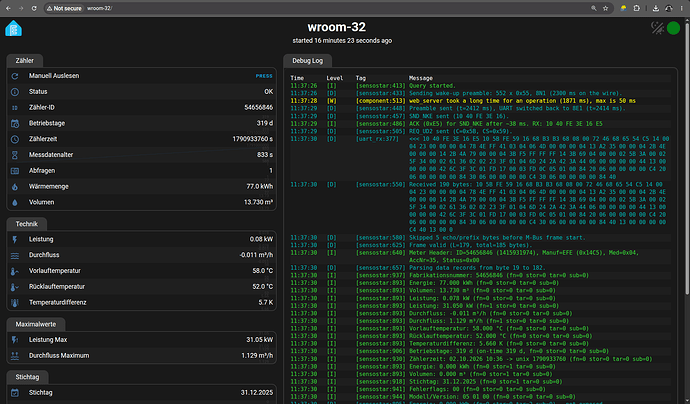Select the Stichtag group tab
The width and height of the screenshot is (690, 404).
(27, 377)
